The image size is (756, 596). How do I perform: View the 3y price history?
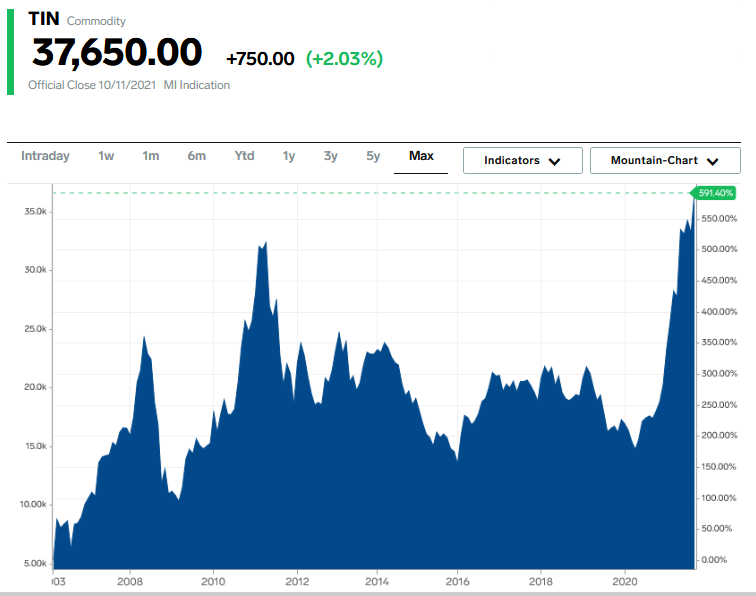point(331,156)
